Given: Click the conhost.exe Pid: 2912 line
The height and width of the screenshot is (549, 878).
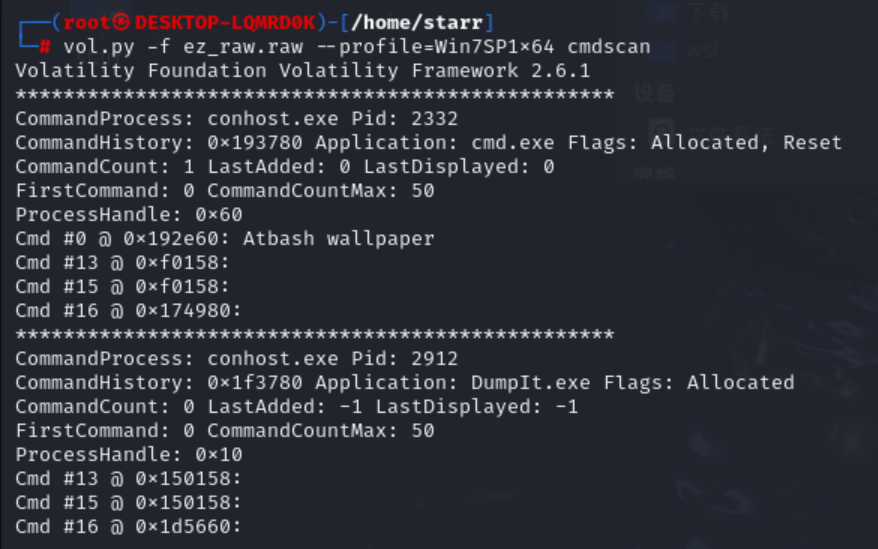Looking at the screenshot, I should click(x=236, y=359).
